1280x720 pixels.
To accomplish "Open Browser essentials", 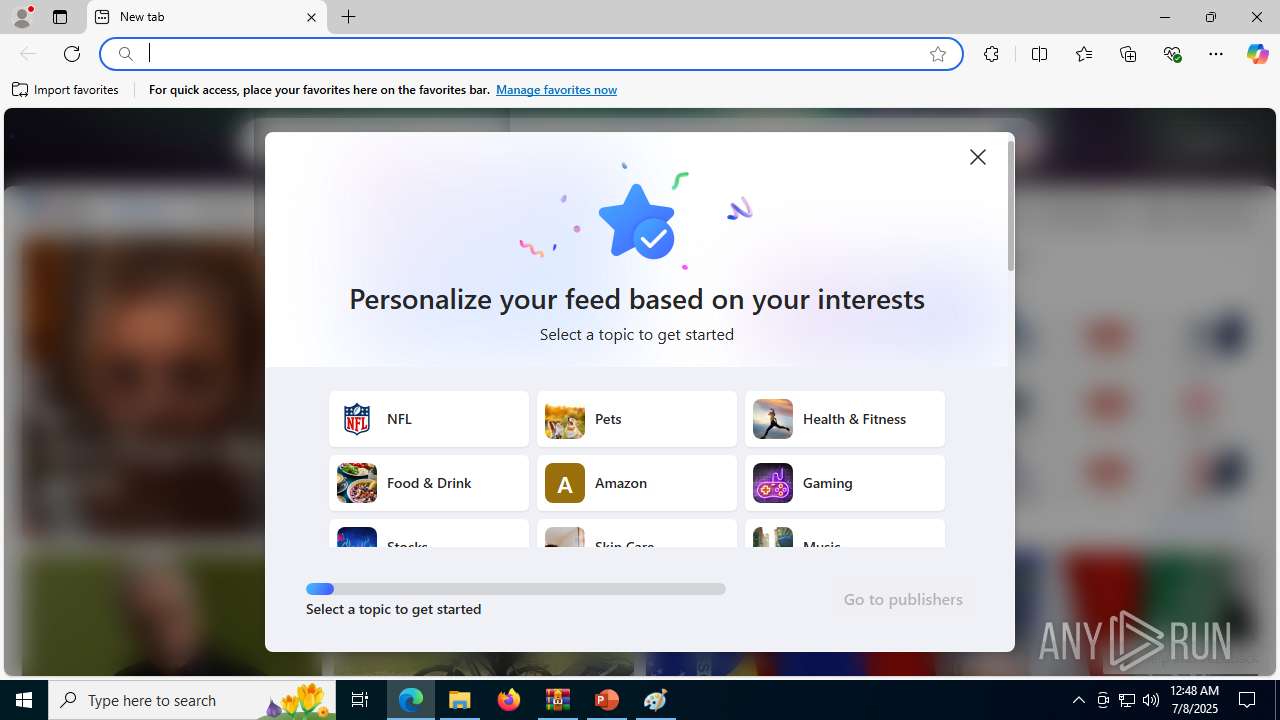I will (x=1172, y=54).
